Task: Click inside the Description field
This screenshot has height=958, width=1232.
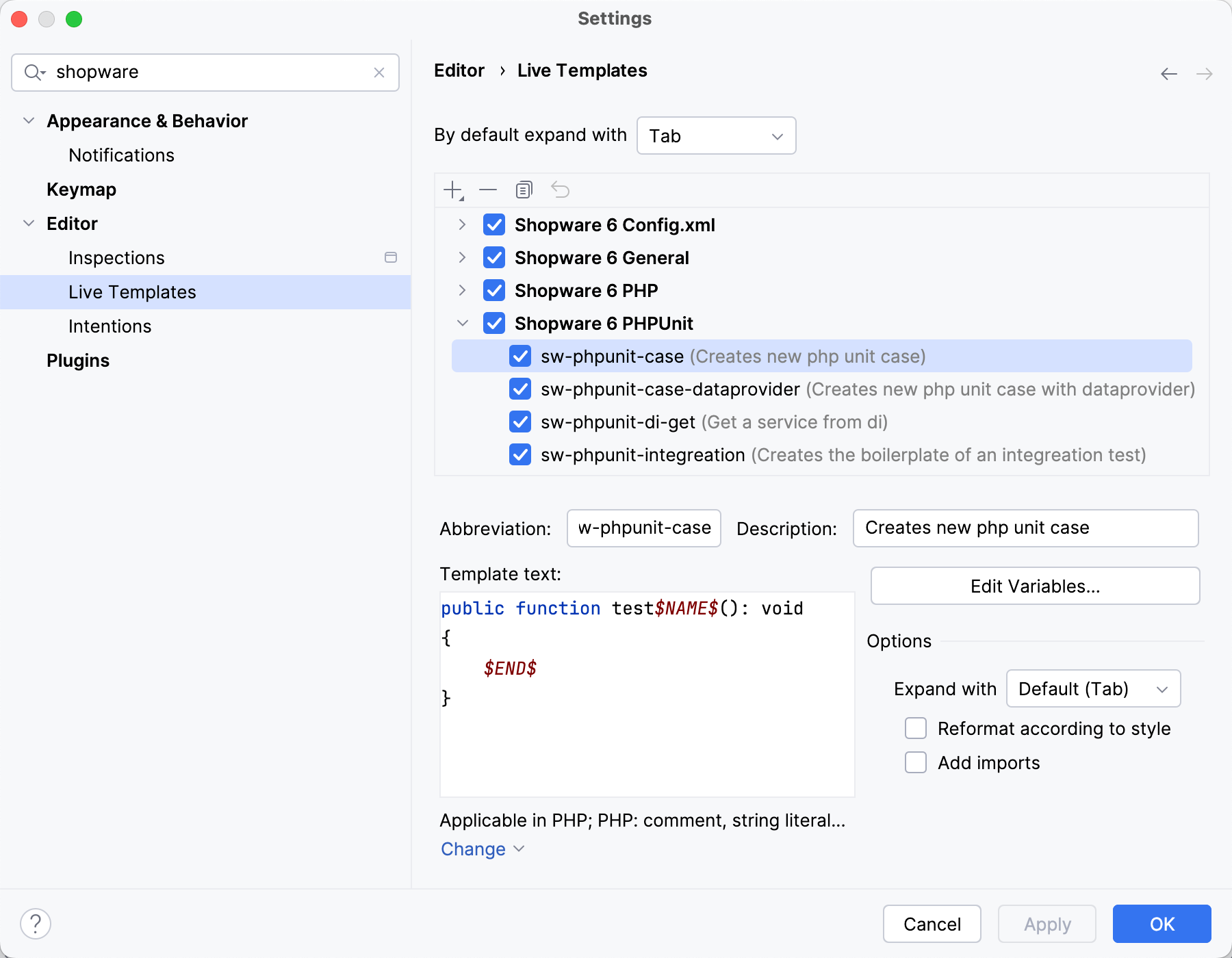Action: point(1025,528)
